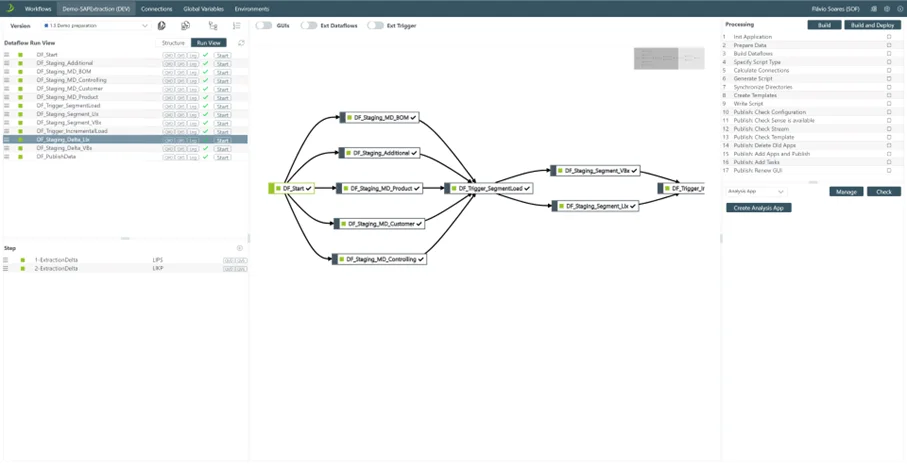This screenshot has height=468, width=907.
Task: Click the drag handle icon for DF_Start row
Action: [x=7, y=55]
